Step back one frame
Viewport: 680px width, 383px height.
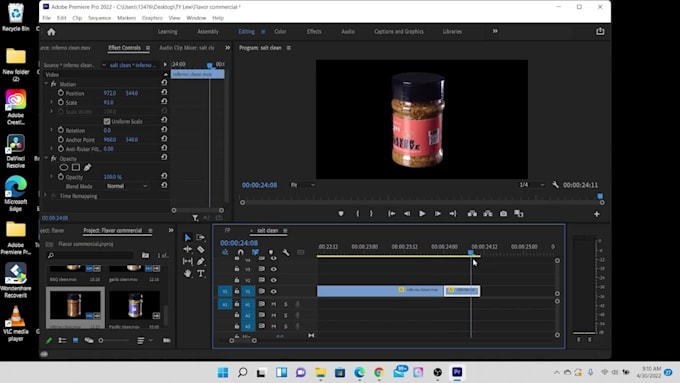coord(406,213)
